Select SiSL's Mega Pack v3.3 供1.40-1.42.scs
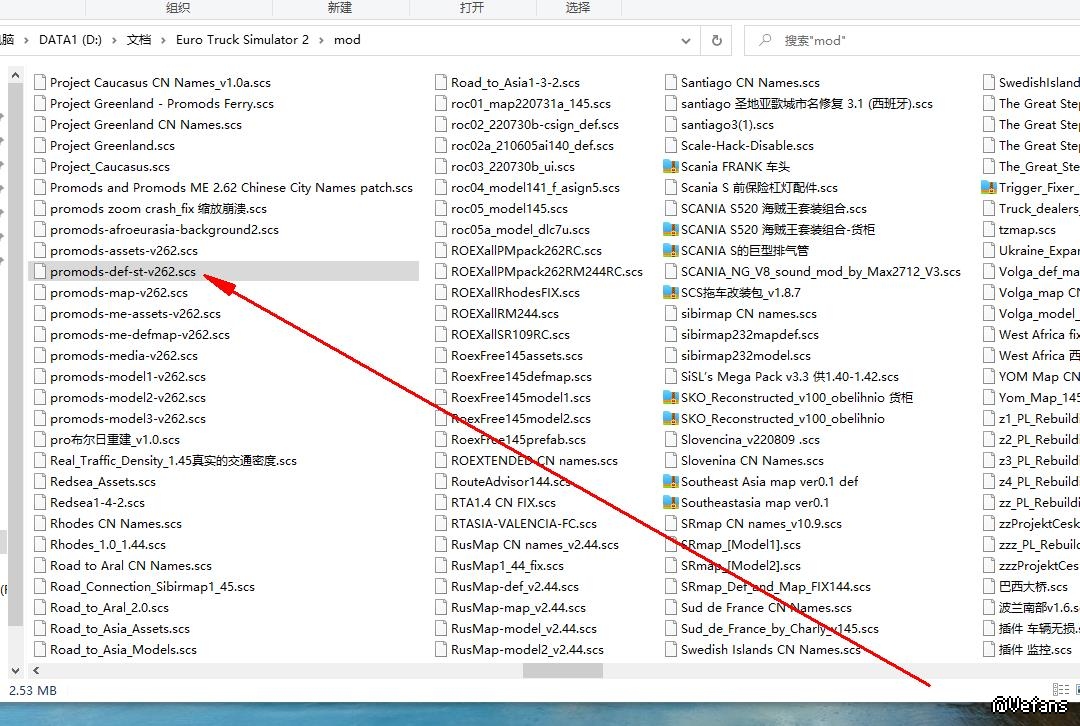Viewport: 1080px width, 726px height. tap(790, 377)
